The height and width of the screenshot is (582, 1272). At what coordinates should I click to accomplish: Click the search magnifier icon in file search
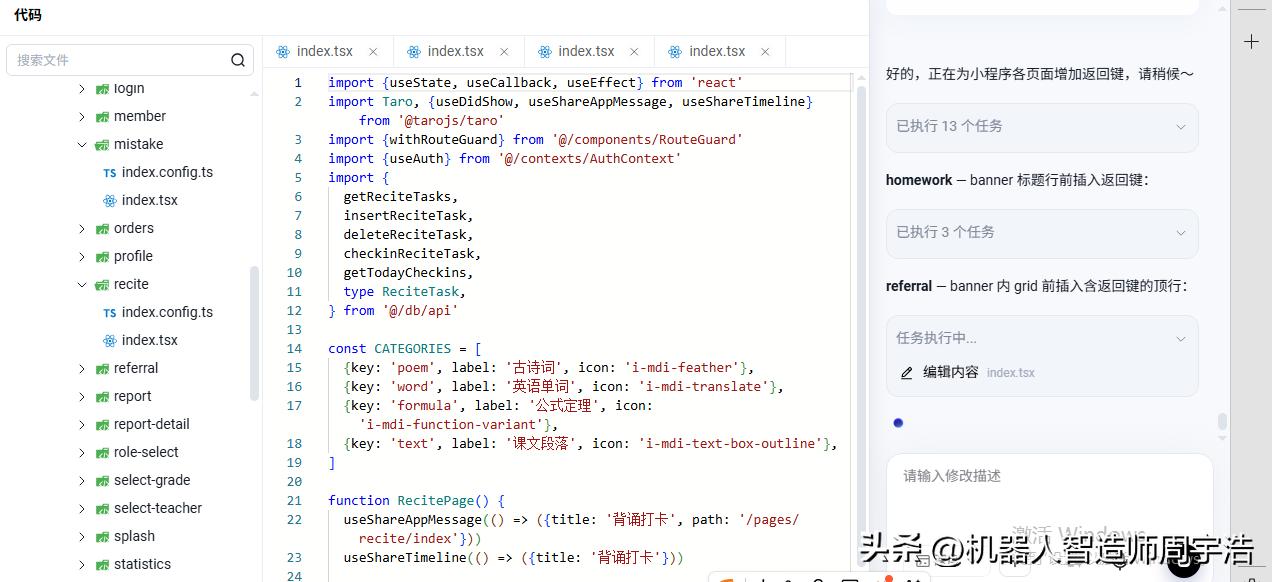[x=238, y=60]
